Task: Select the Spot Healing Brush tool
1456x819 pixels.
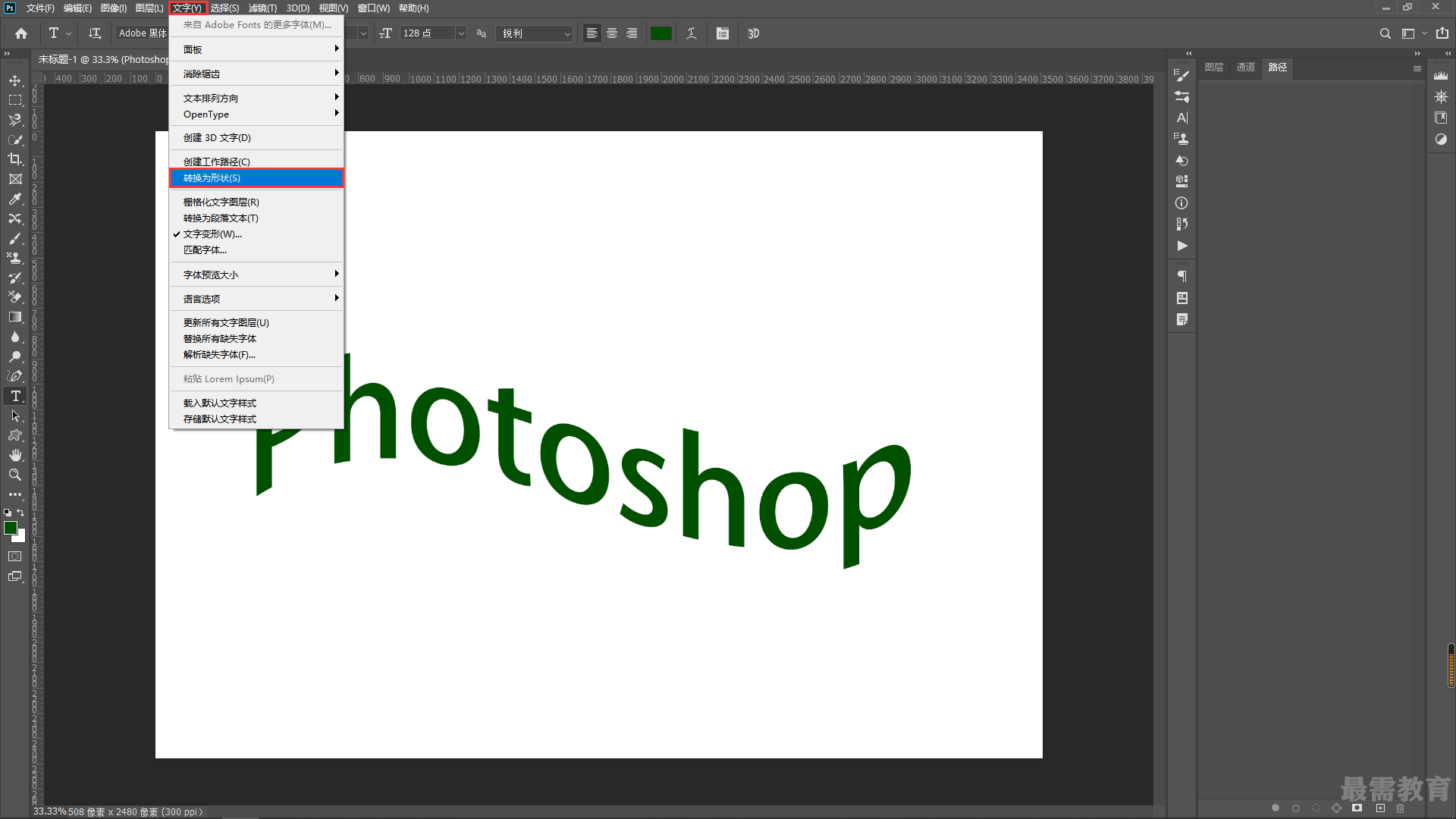Action: (x=15, y=218)
